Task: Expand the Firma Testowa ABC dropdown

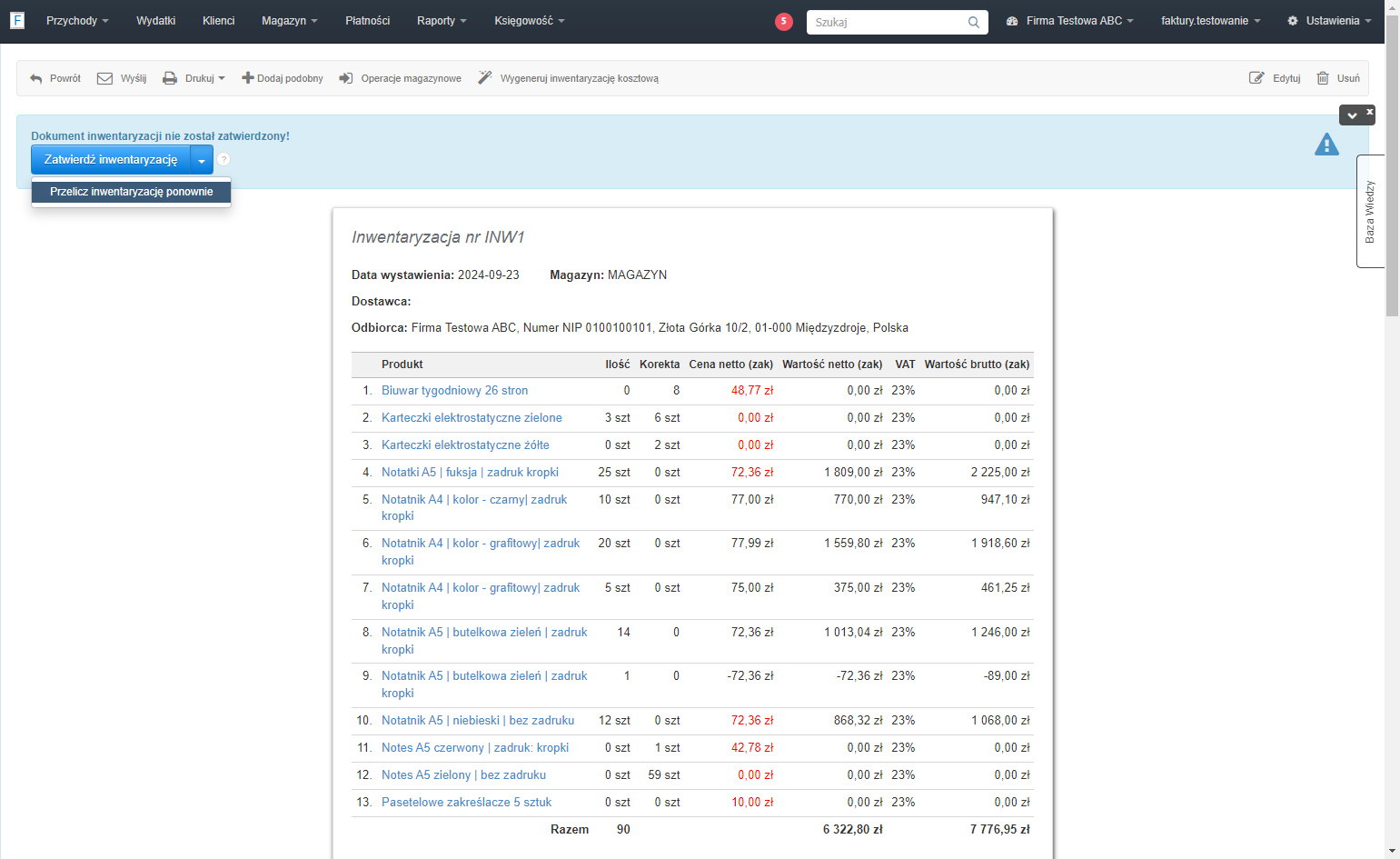Action: coord(1070,21)
